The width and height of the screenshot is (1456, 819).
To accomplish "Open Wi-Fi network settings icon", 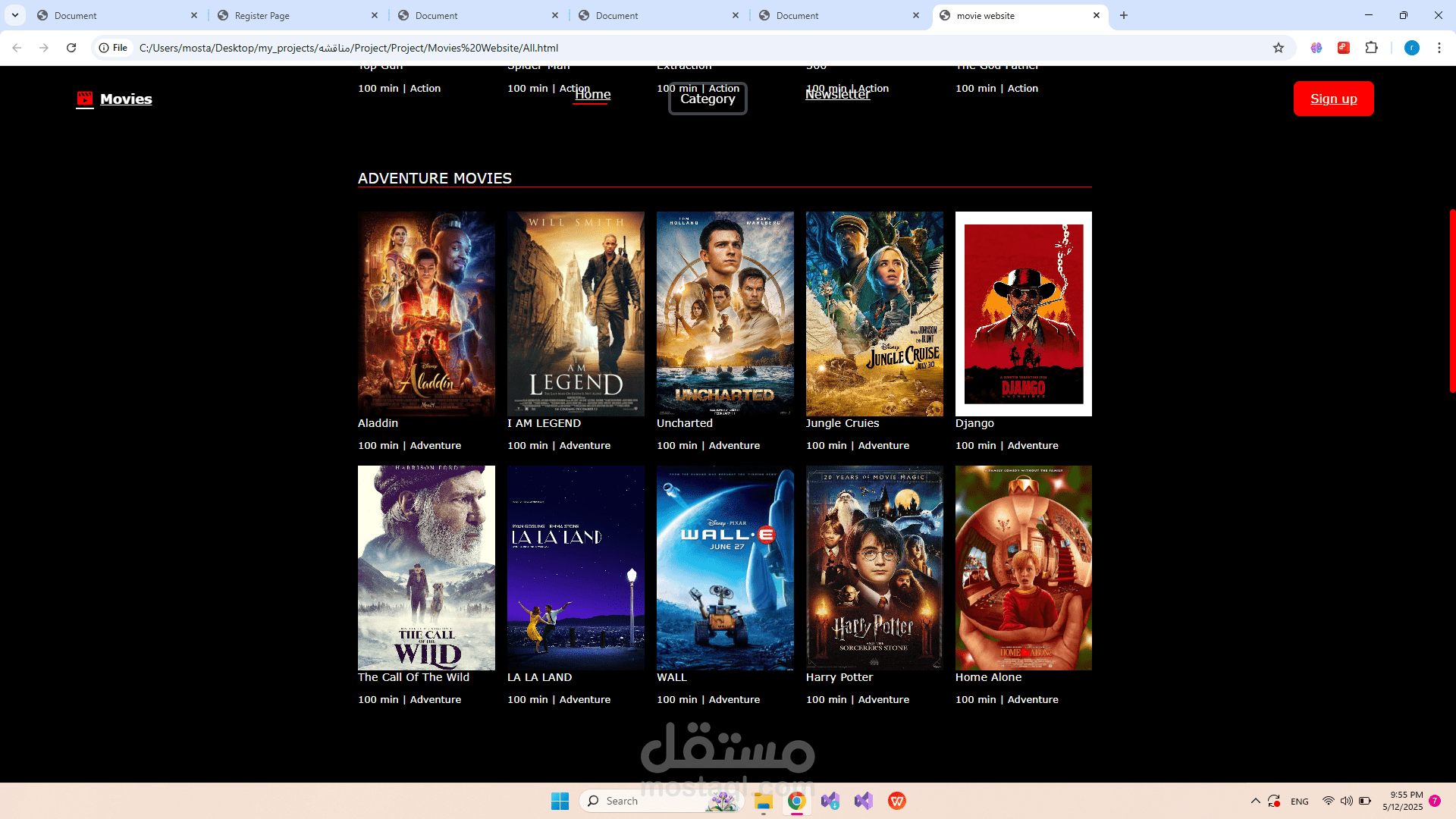I will tap(1328, 801).
